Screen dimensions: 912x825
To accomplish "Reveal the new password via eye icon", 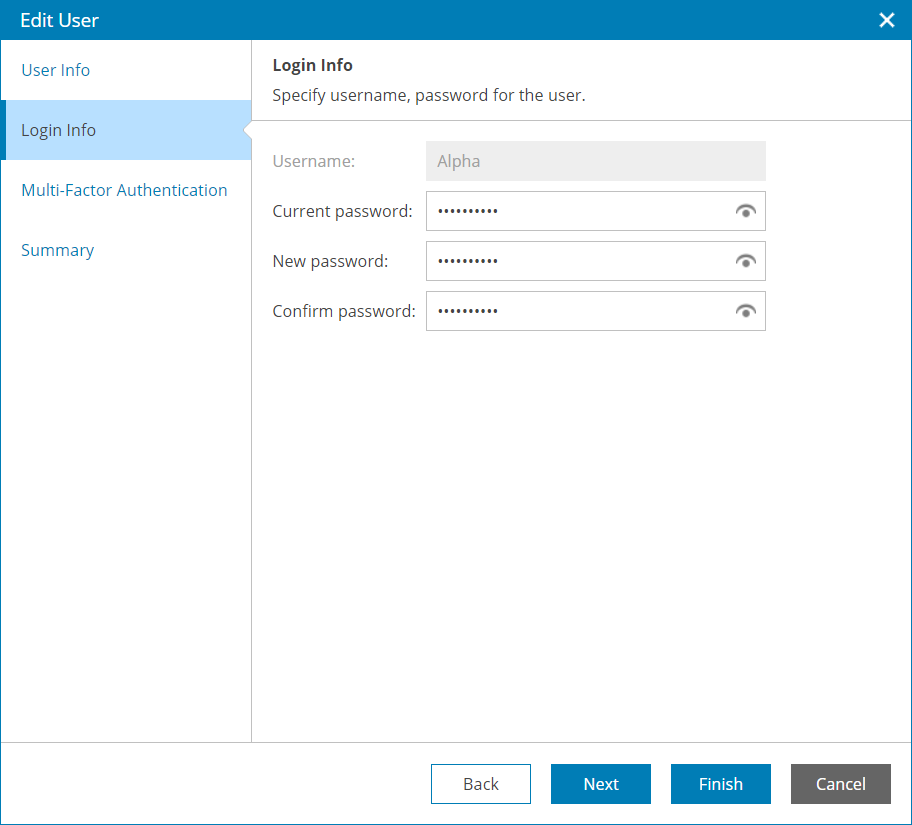I will coord(745,261).
